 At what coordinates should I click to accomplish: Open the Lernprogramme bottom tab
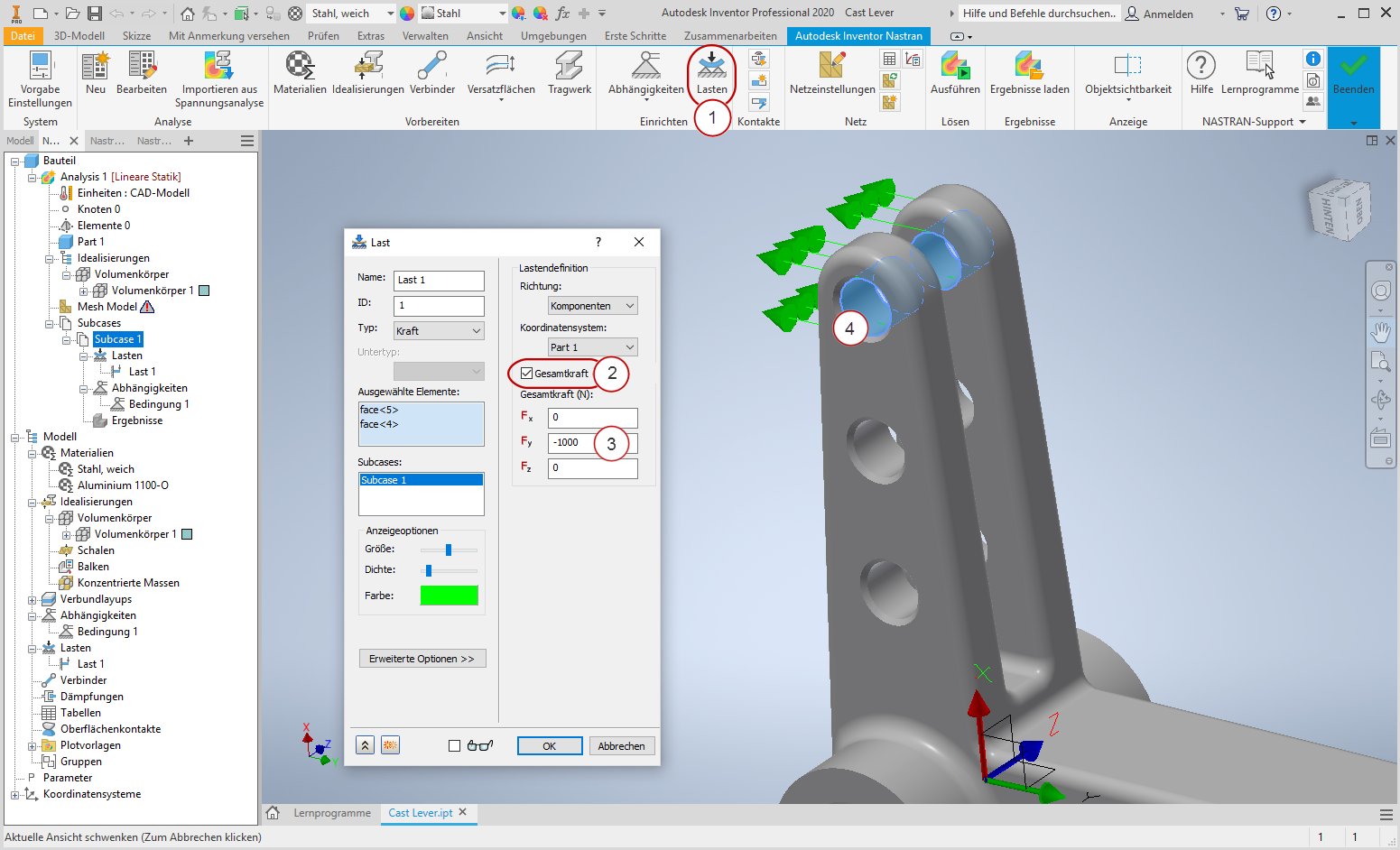point(332,813)
